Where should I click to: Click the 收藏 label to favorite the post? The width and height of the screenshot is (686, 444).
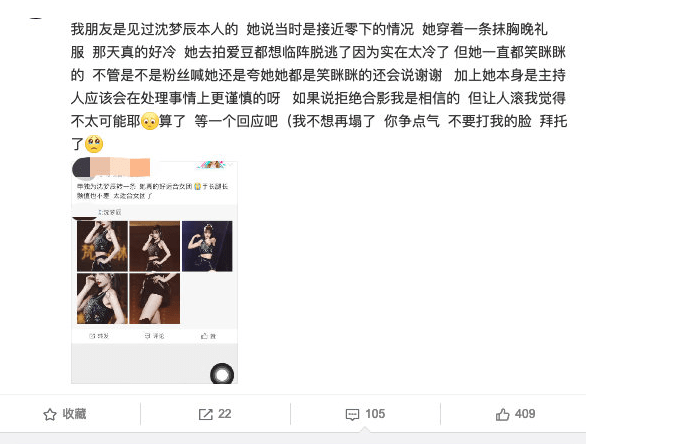(x=74, y=414)
